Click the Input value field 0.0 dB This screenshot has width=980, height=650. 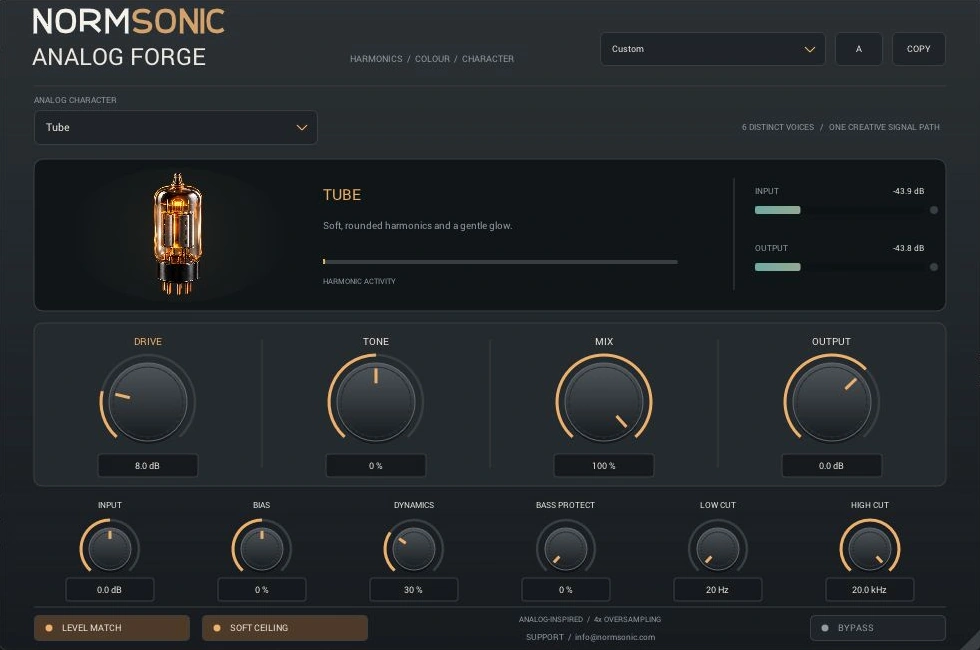click(109, 589)
